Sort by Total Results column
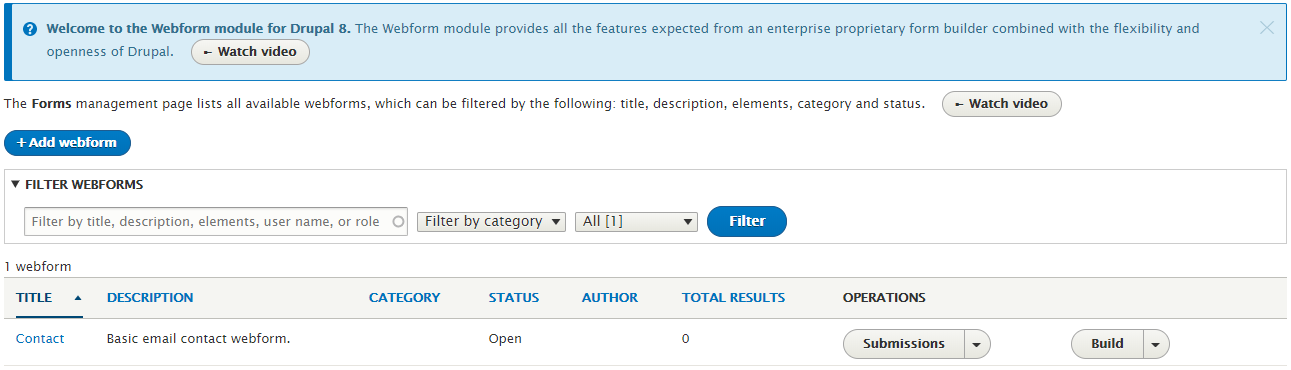 pos(734,298)
